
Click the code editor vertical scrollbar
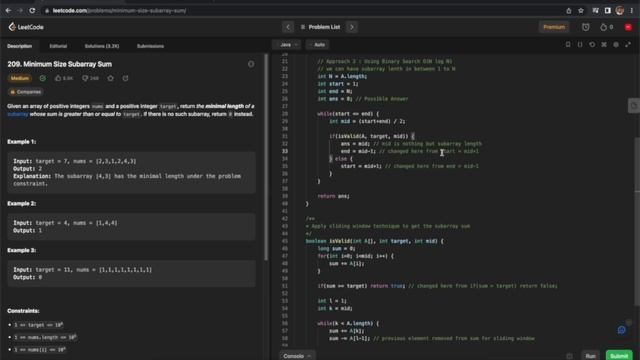pos(638,222)
